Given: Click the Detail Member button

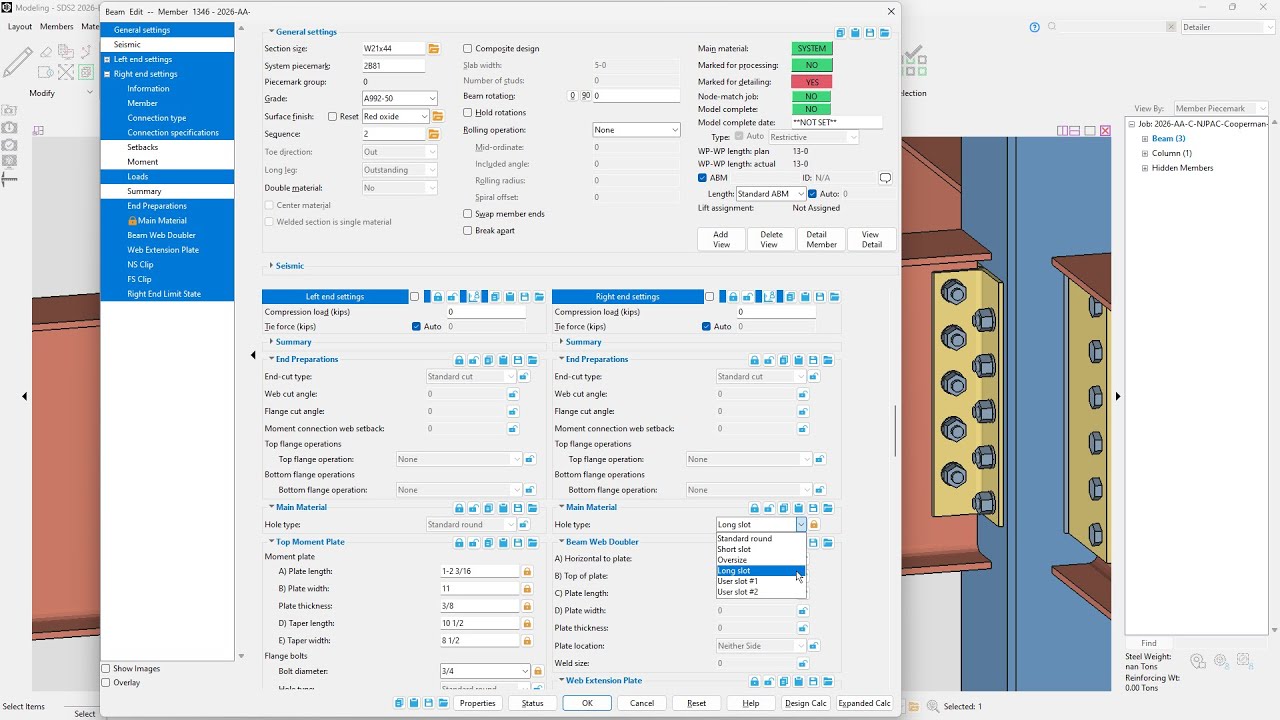Looking at the screenshot, I should tap(822, 239).
